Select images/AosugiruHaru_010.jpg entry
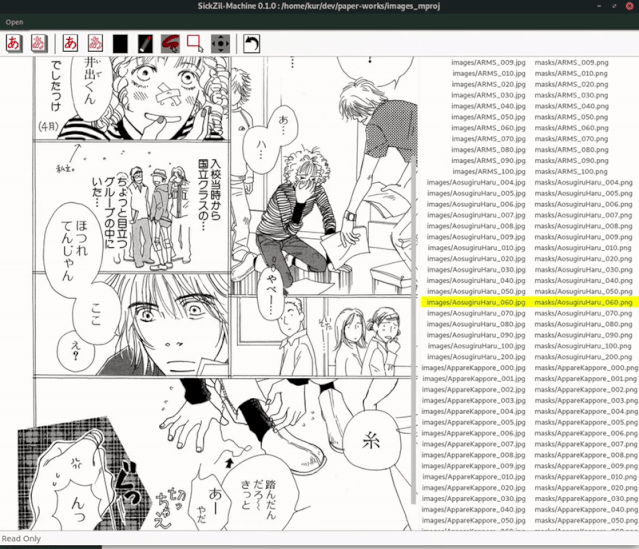 point(476,248)
